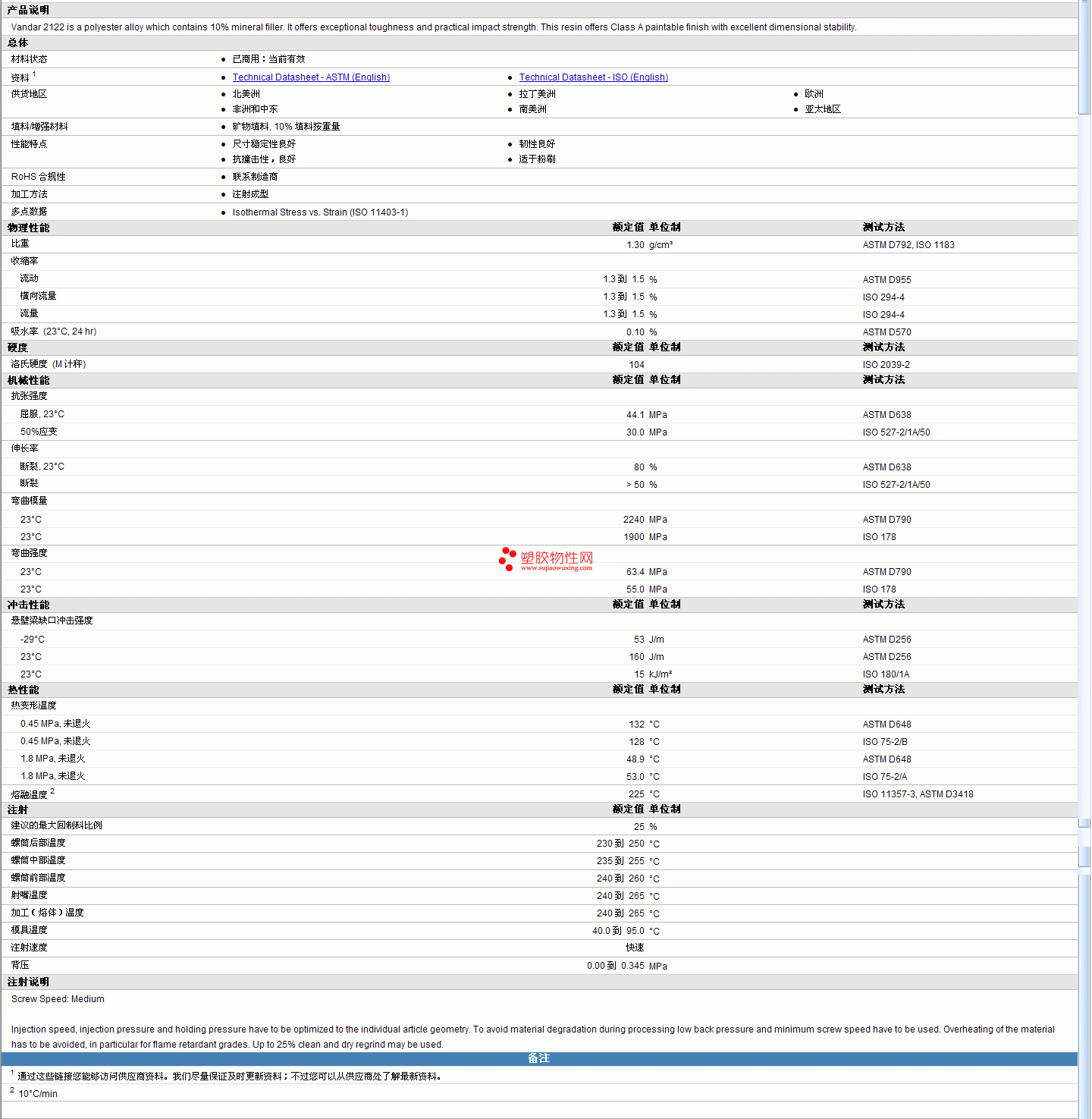Viewport: 1092px width, 1119px height.
Task: Click the flexural modulus value "1900"
Action: point(634,537)
